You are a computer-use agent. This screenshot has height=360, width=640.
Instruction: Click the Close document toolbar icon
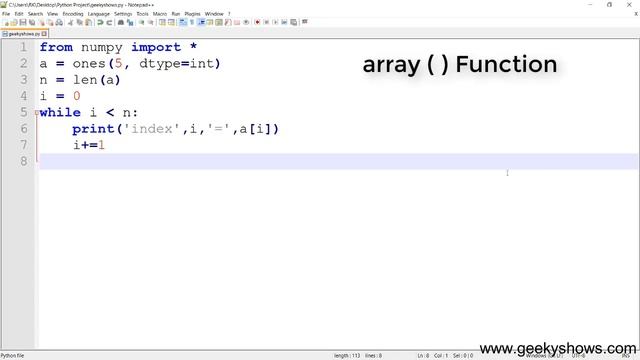[x=41, y=22]
